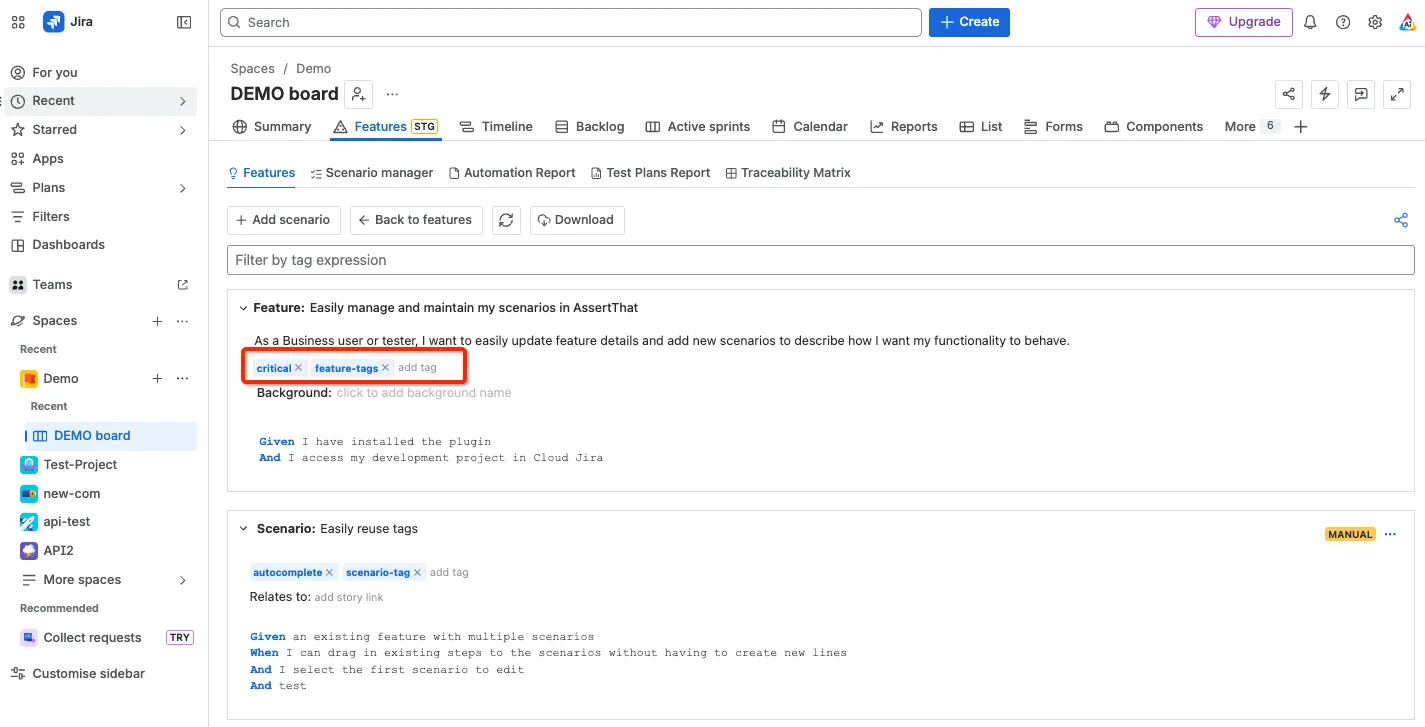1425x727 pixels.
Task: Focus the Search field
Action: click(x=571, y=22)
